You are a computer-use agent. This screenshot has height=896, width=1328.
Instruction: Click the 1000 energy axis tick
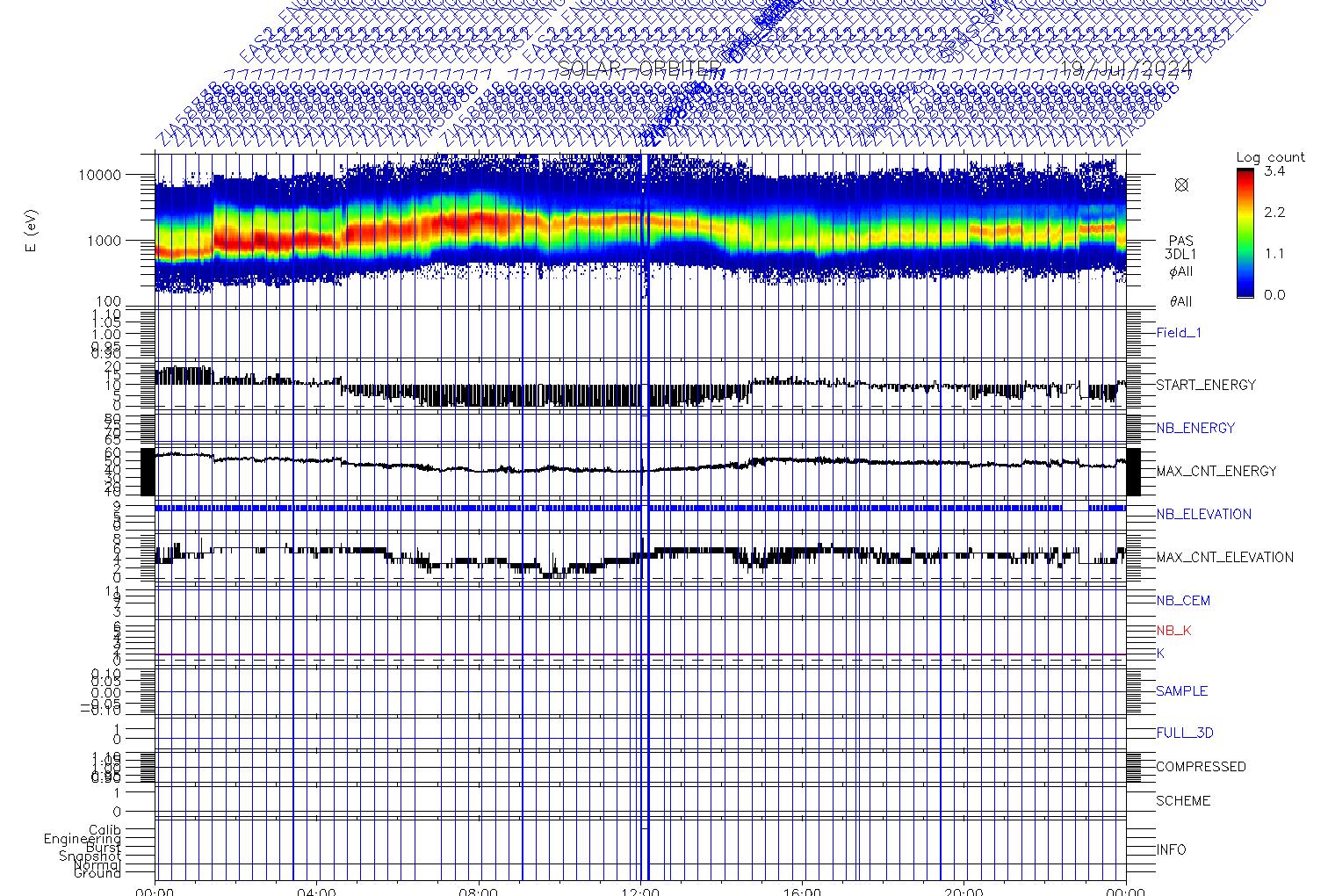tap(104, 241)
